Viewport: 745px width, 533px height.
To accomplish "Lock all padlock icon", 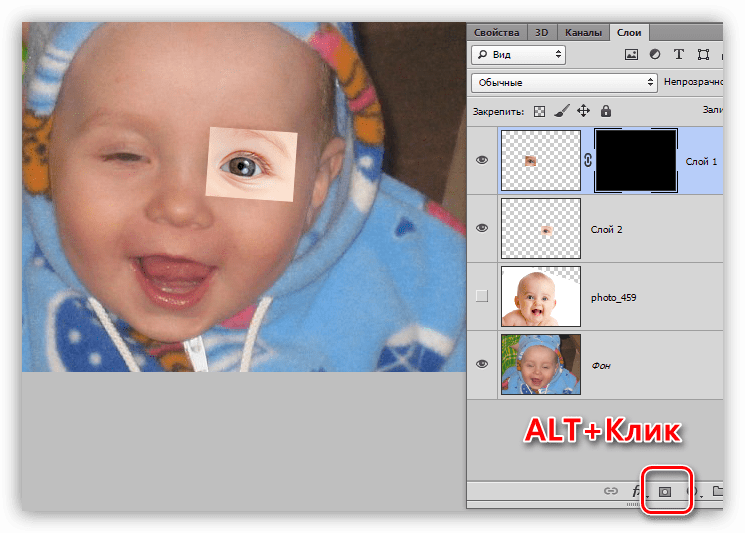I will [605, 111].
